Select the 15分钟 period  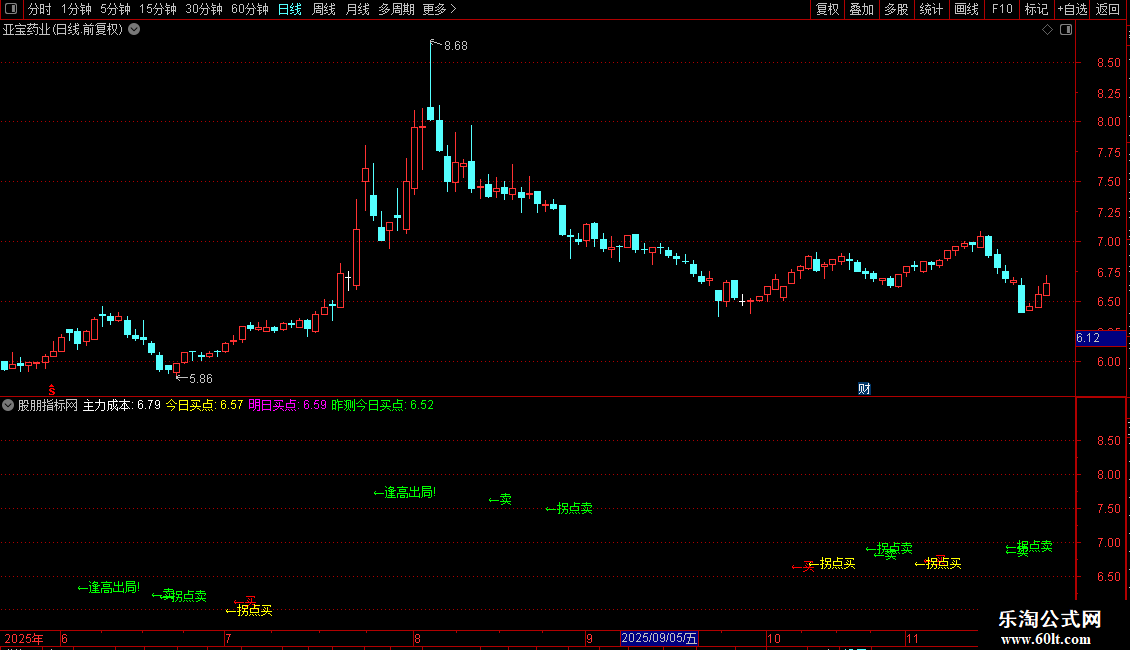pyautogui.click(x=158, y=9)
